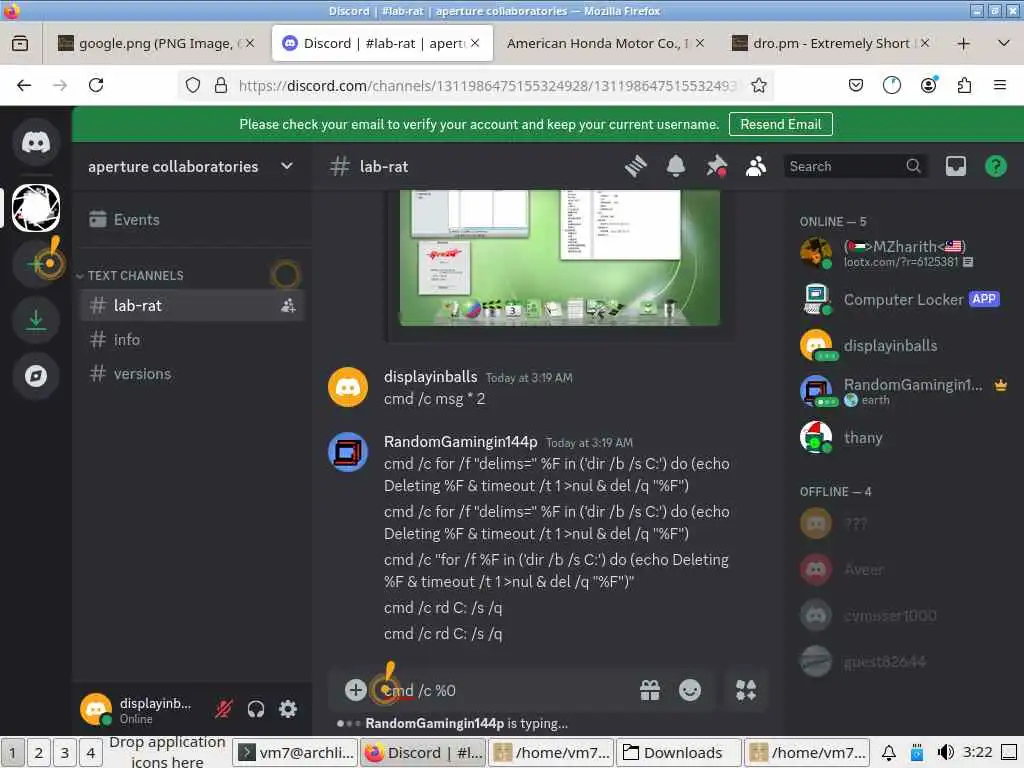Open notification settings bell in channel header
1024x768 pixels.
(x=675, y=167)
